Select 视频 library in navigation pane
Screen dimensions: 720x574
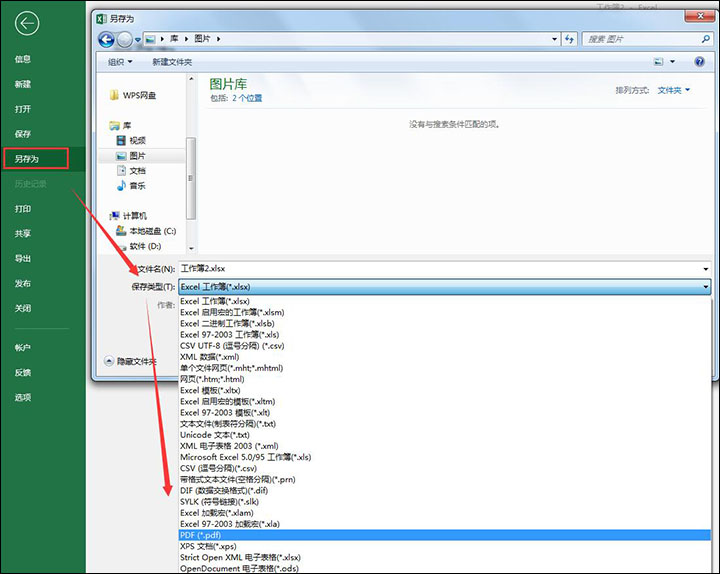[131, 141]
